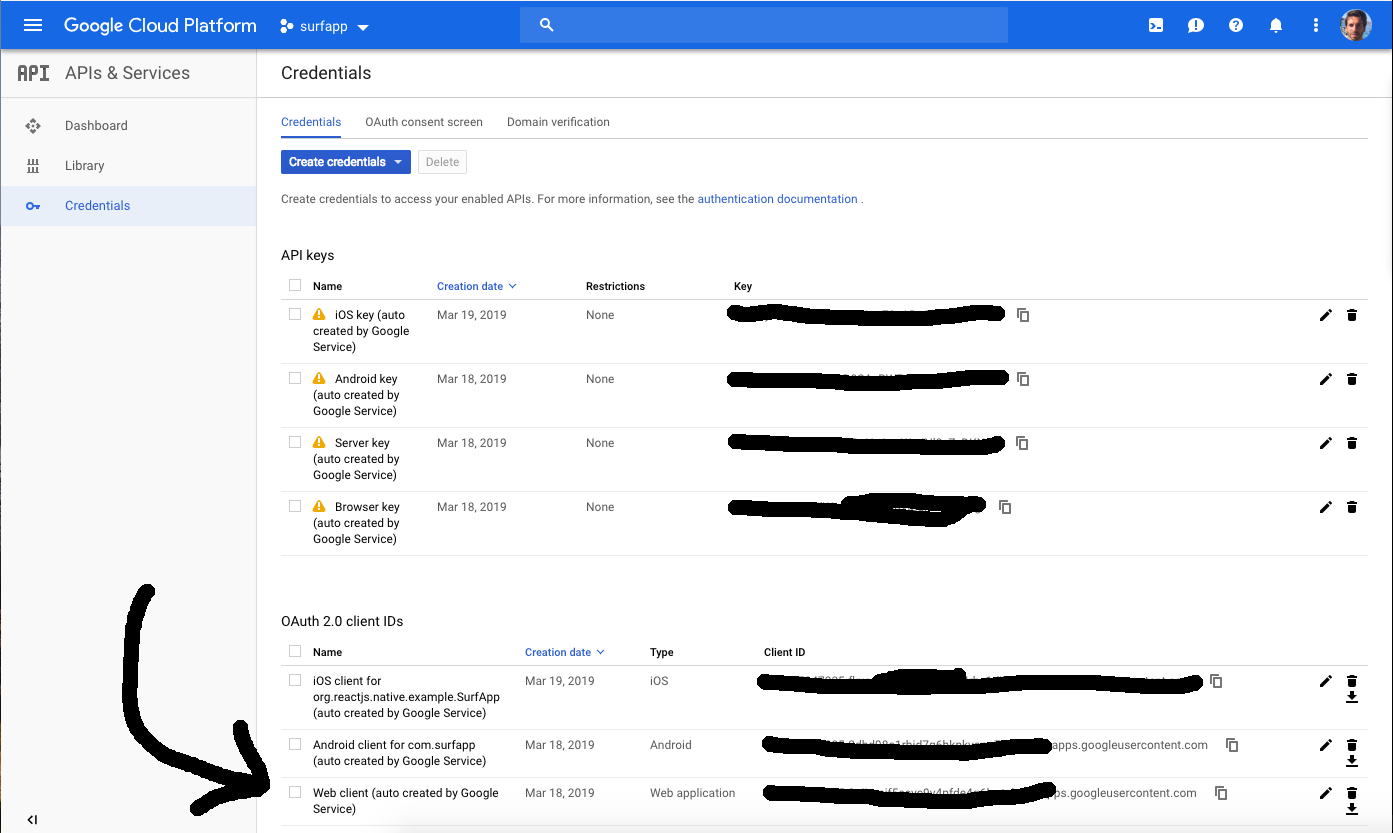1393x833 pixels.
Task: Send feedback via the feedback icon
Action: click(x=1196, y=25)
